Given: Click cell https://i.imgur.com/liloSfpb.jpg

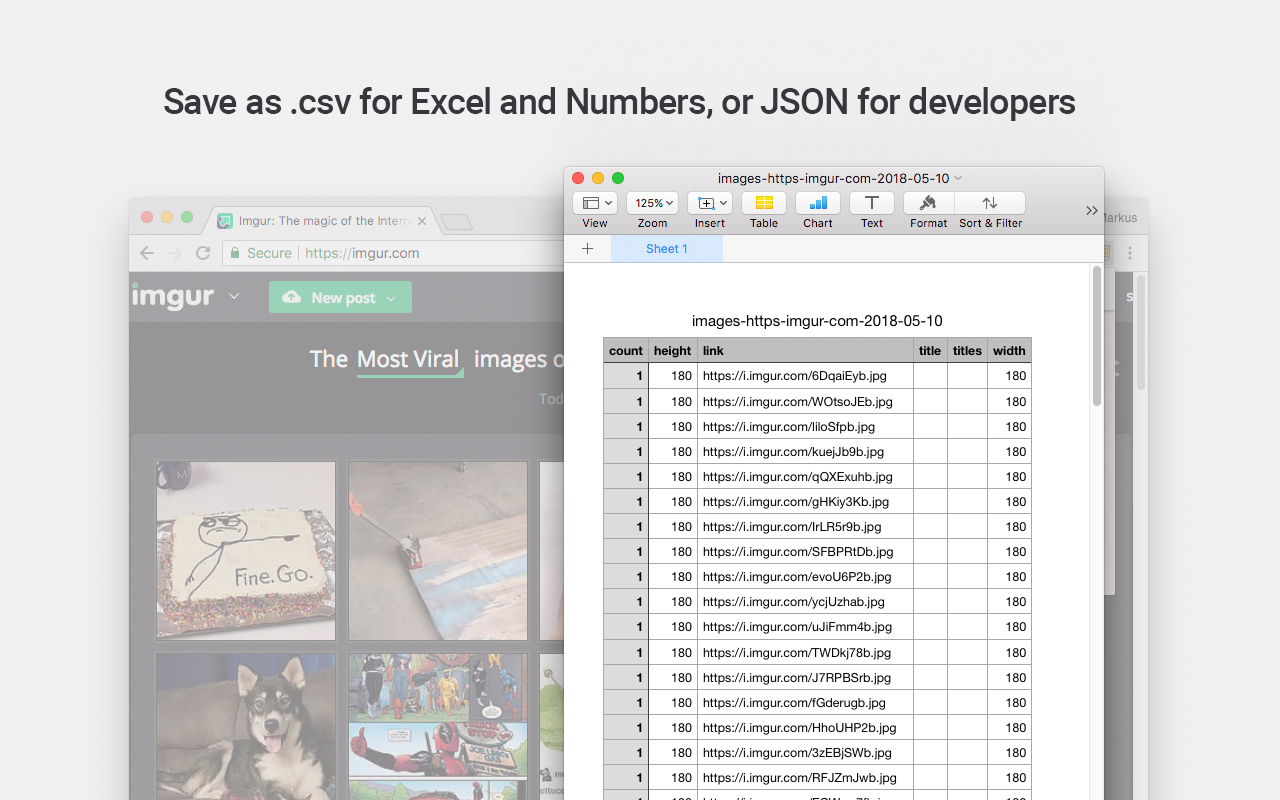Looking at the screenshot, I should [x=805, y=426].
